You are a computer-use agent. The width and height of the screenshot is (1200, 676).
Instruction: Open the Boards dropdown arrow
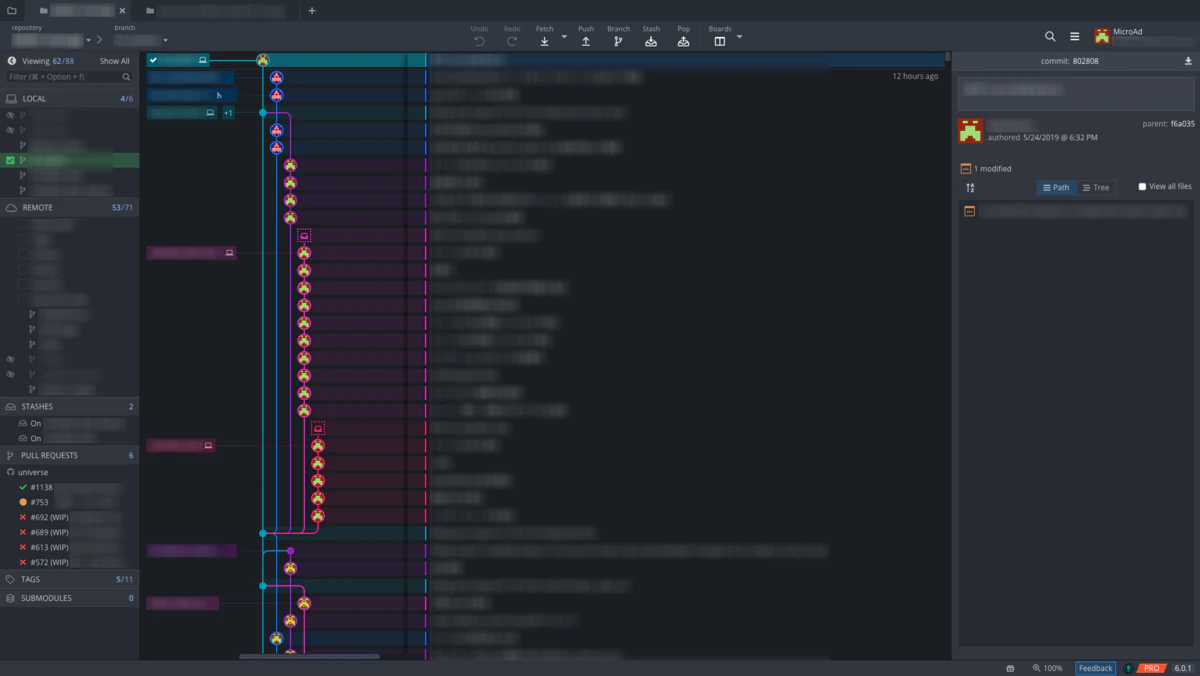point(739,37)
